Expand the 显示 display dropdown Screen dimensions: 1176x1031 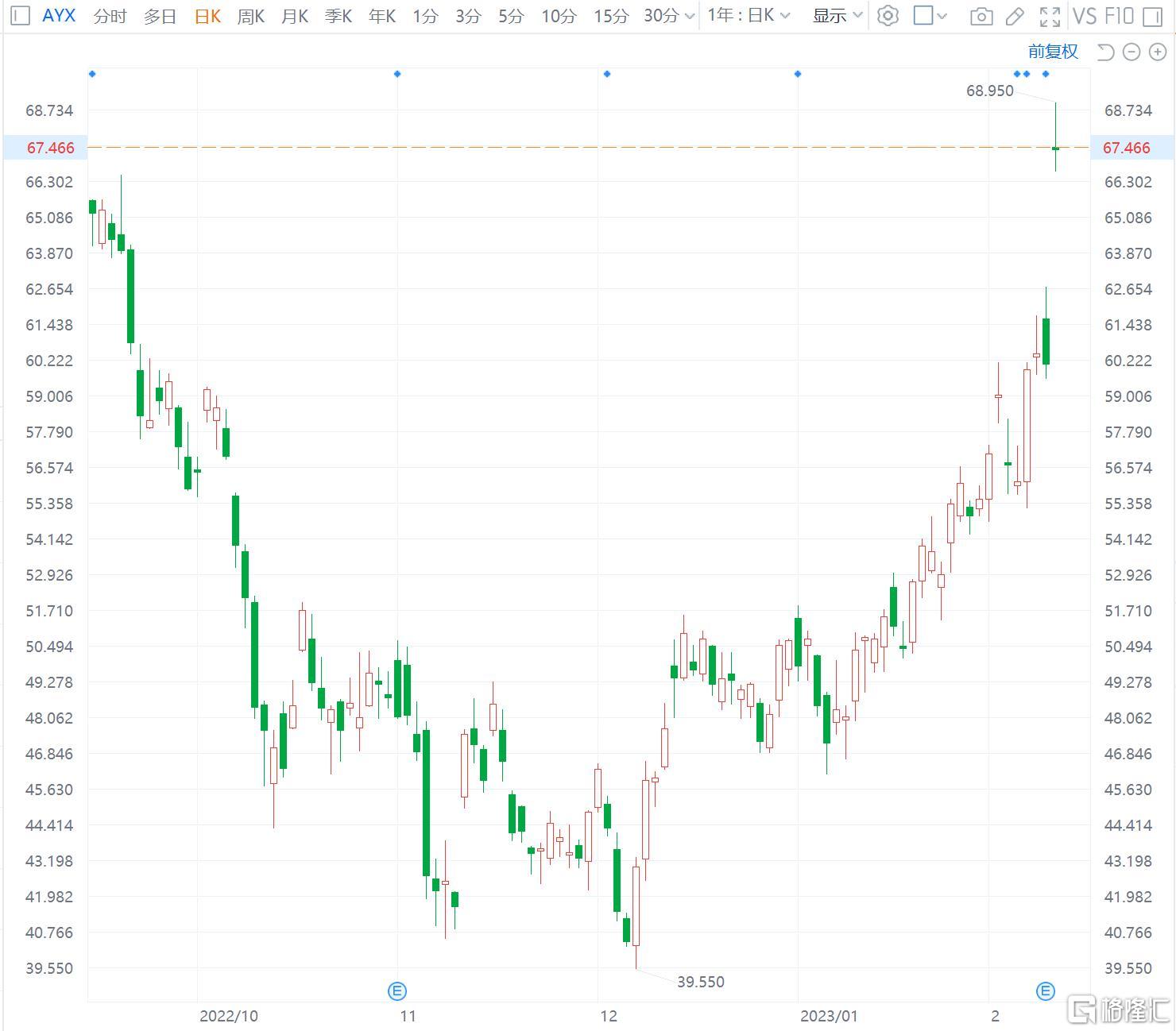point(838,16)
